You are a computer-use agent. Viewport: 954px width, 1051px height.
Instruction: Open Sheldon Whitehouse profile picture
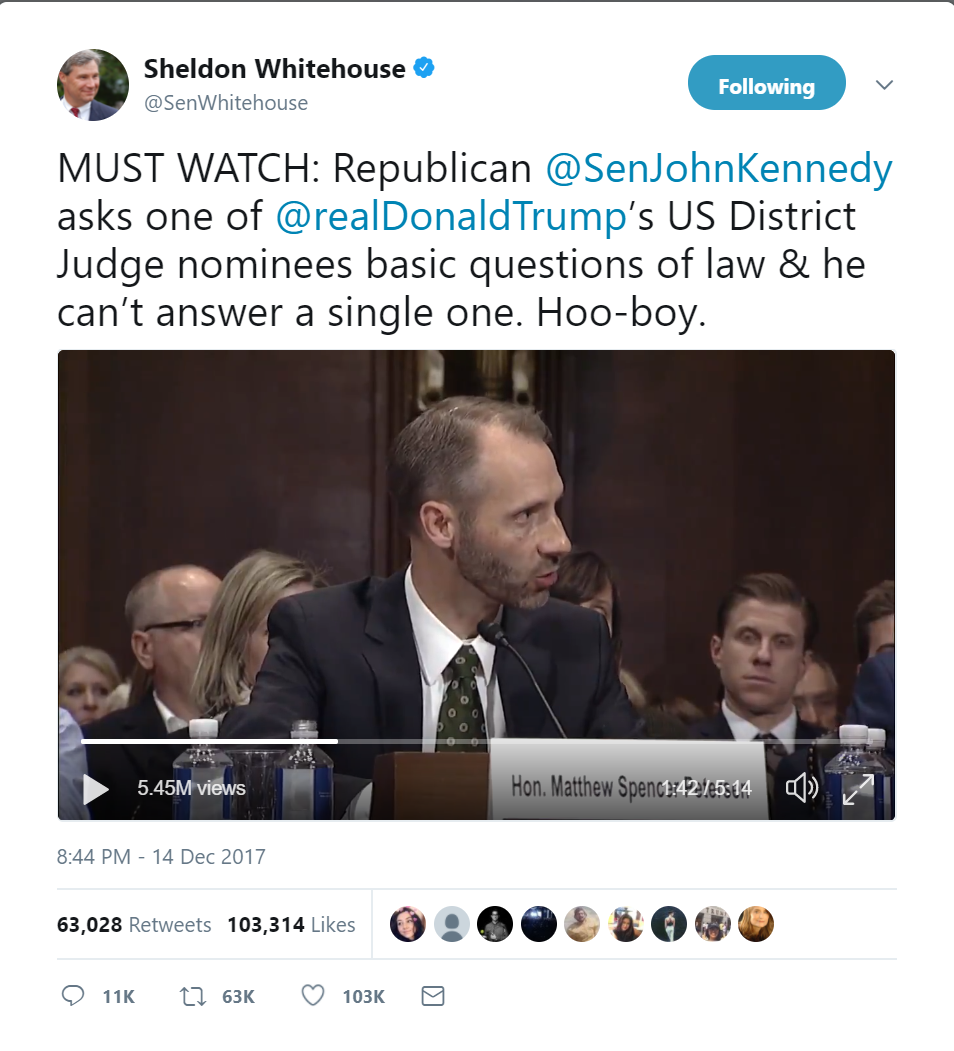93,85
